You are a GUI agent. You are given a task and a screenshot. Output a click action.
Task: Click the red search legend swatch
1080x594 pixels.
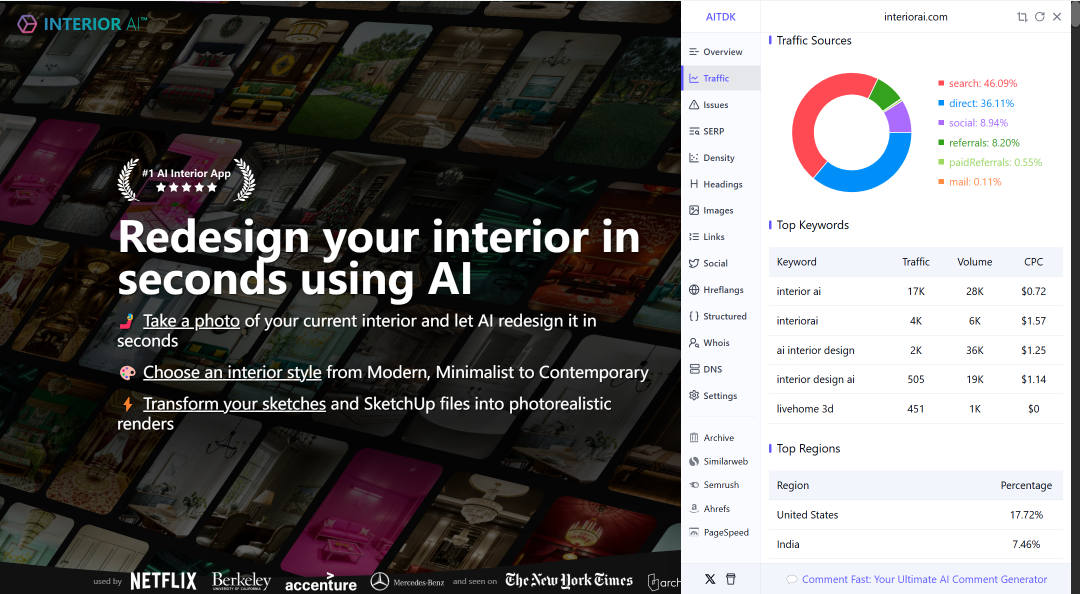(941, 83)
